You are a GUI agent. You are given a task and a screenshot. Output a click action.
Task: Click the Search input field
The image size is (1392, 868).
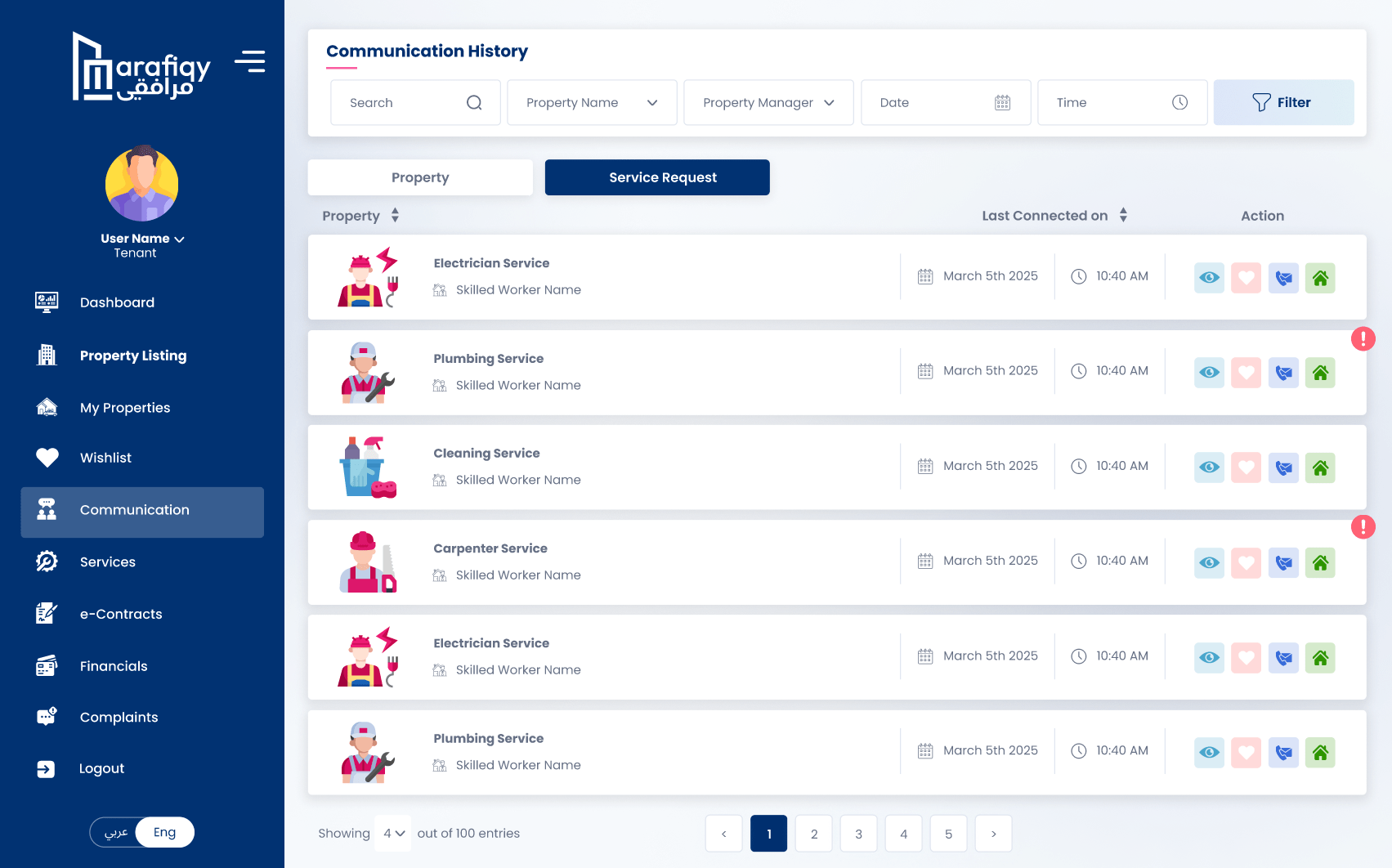click(x=415, y=102)
